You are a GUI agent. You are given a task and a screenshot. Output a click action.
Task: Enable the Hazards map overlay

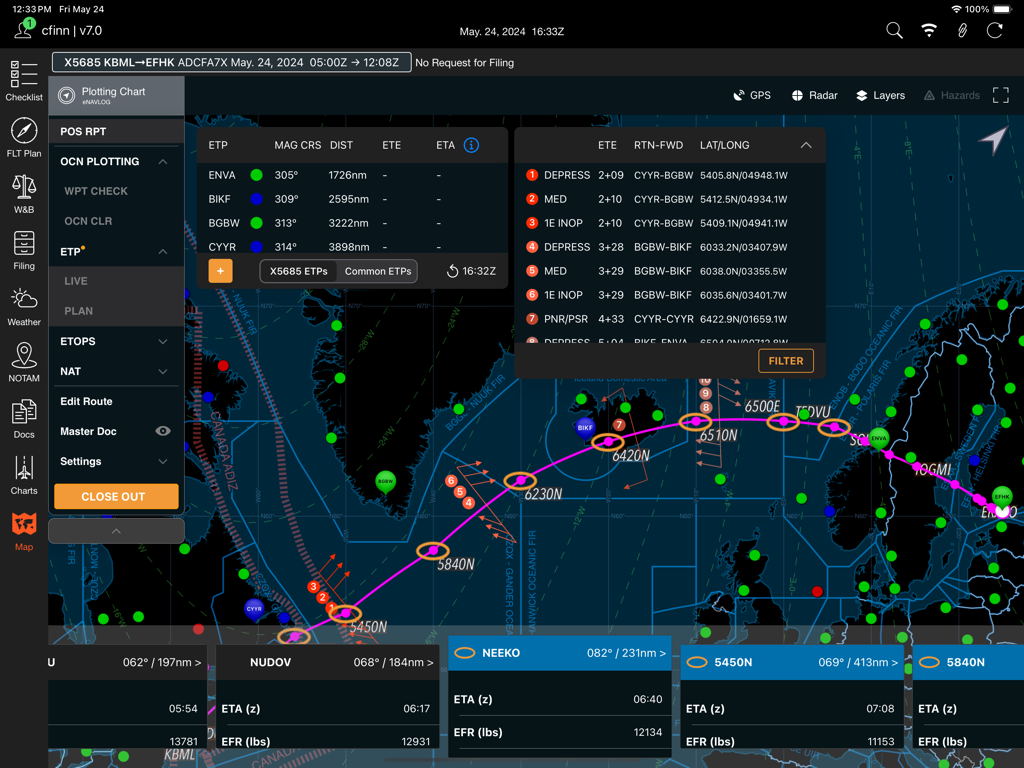(951, 95)
